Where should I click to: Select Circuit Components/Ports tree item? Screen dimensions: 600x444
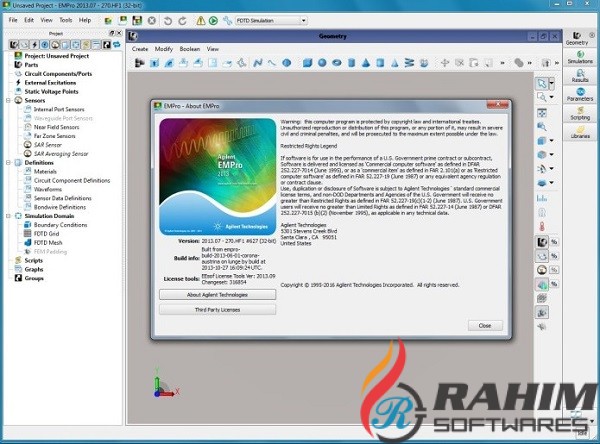point(58,73)
